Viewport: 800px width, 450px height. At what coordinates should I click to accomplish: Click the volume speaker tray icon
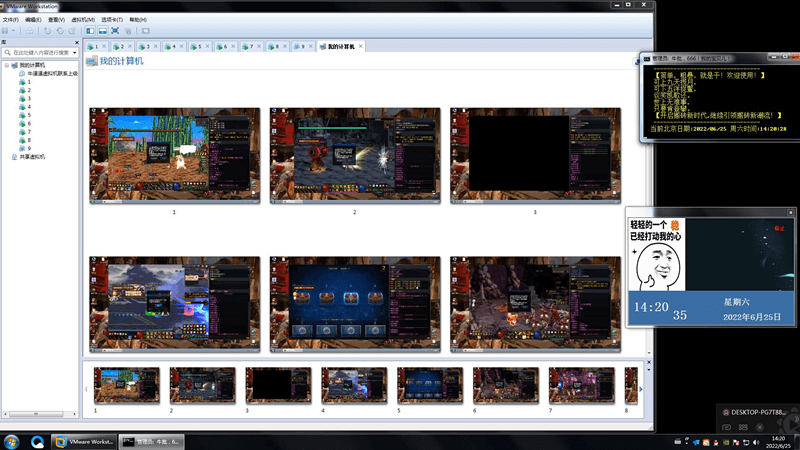point(756,442)
